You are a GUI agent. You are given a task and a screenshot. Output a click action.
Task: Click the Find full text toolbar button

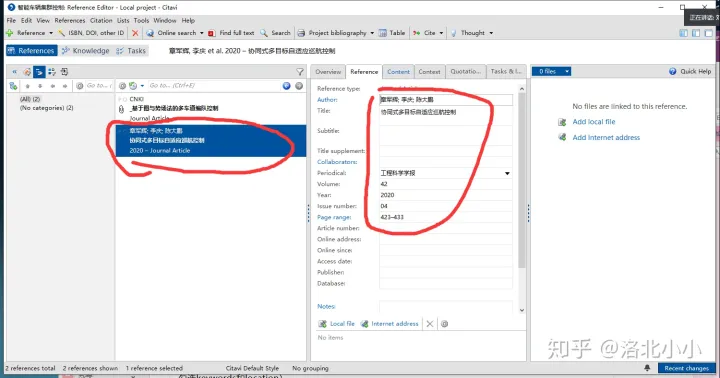[231, 33]
